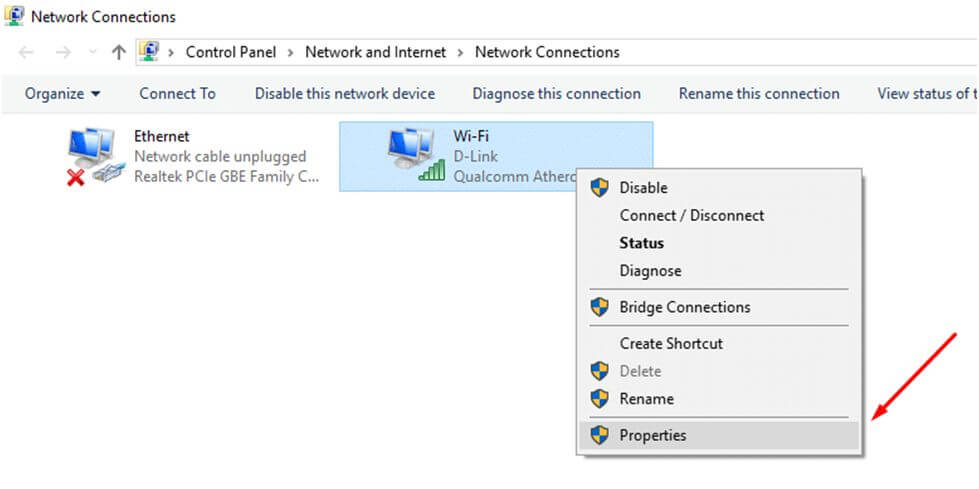Screen dimensions: 979x489
Task: Click the Forward arrow navigation button
Action: tap(63, 53)
